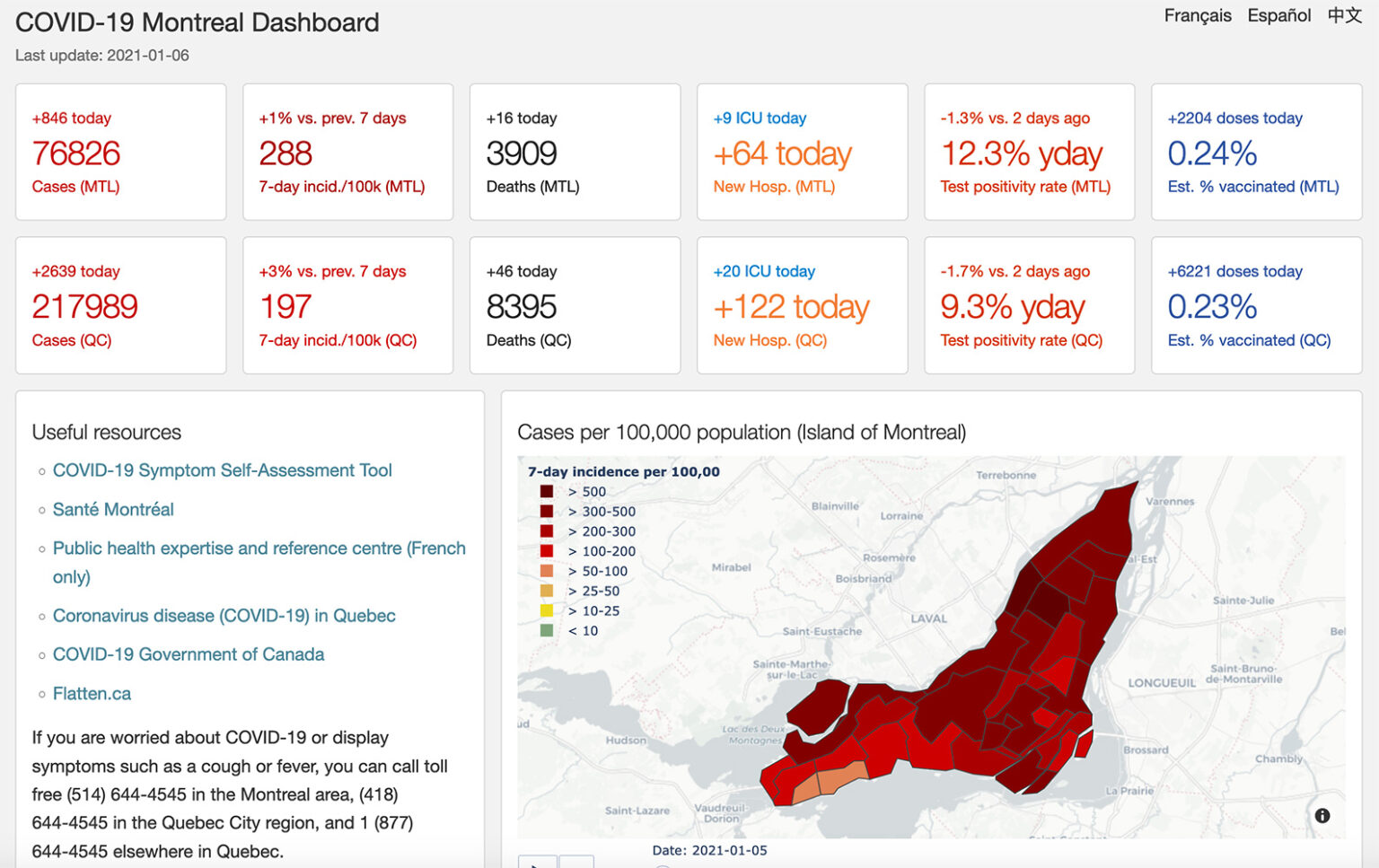Screen dimensions: 1379x868
Task: Select the New Hosp. (MTL) card
Action: tap(803, 152)
